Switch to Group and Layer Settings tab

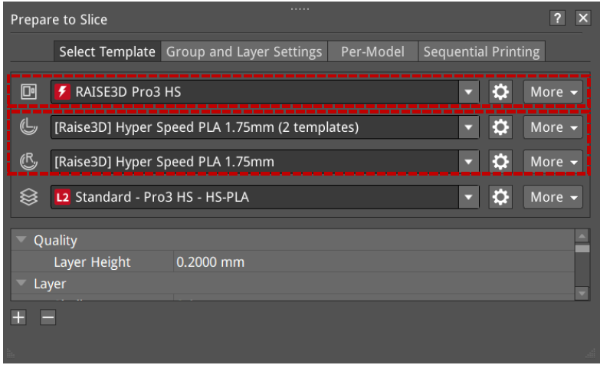[244, 52]
